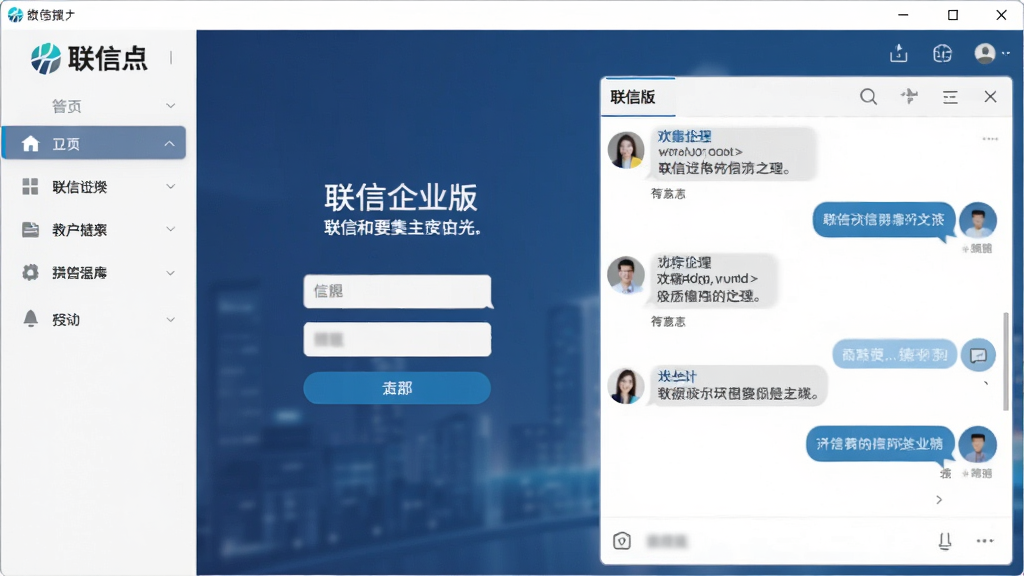Click the top-right sender avatar in chat
The image size is (1024, 576).
(x=978, y=221)
